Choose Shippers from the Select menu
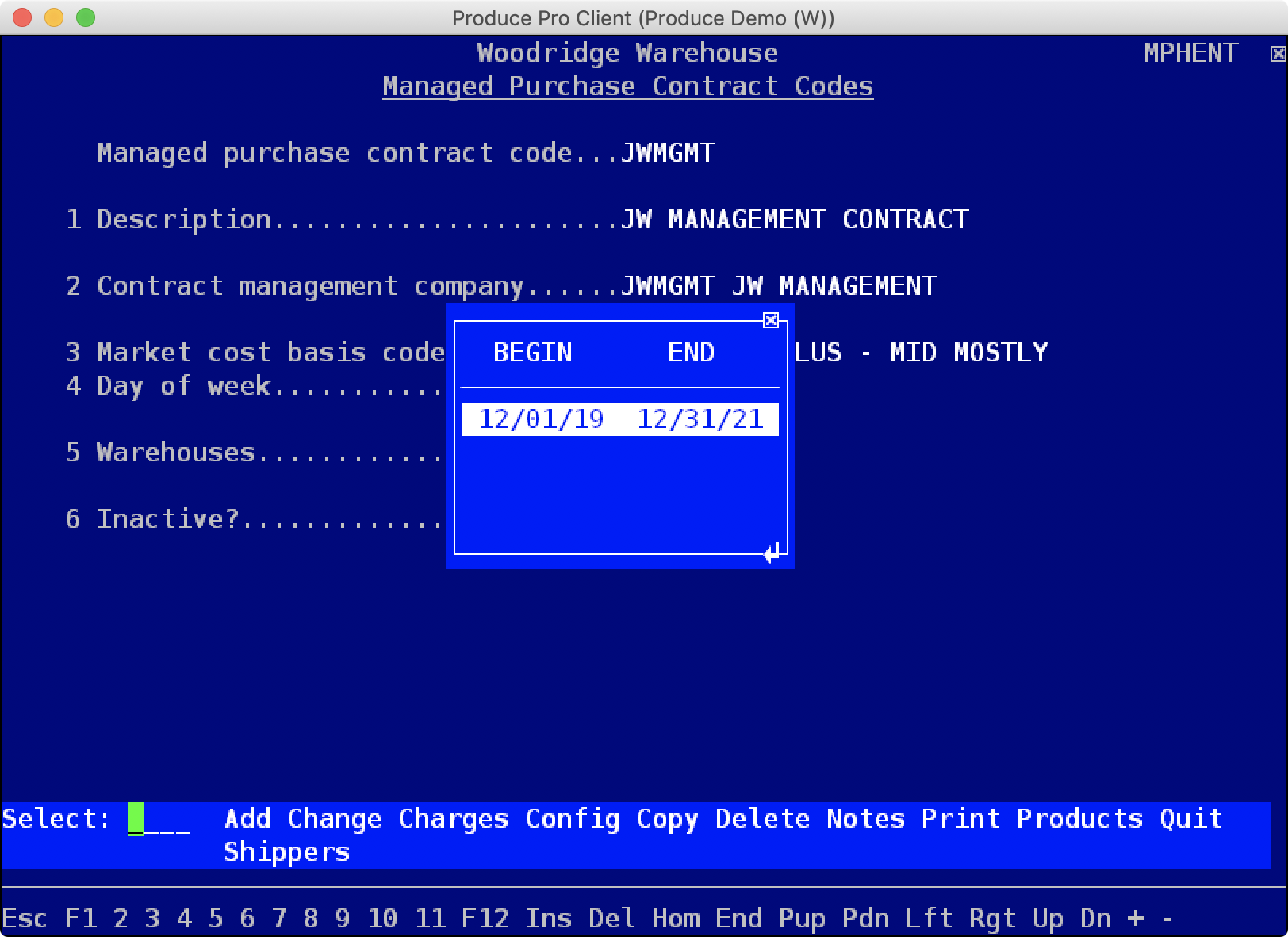The height and width of the screenshot is (937, 1288). coord(286,852)
